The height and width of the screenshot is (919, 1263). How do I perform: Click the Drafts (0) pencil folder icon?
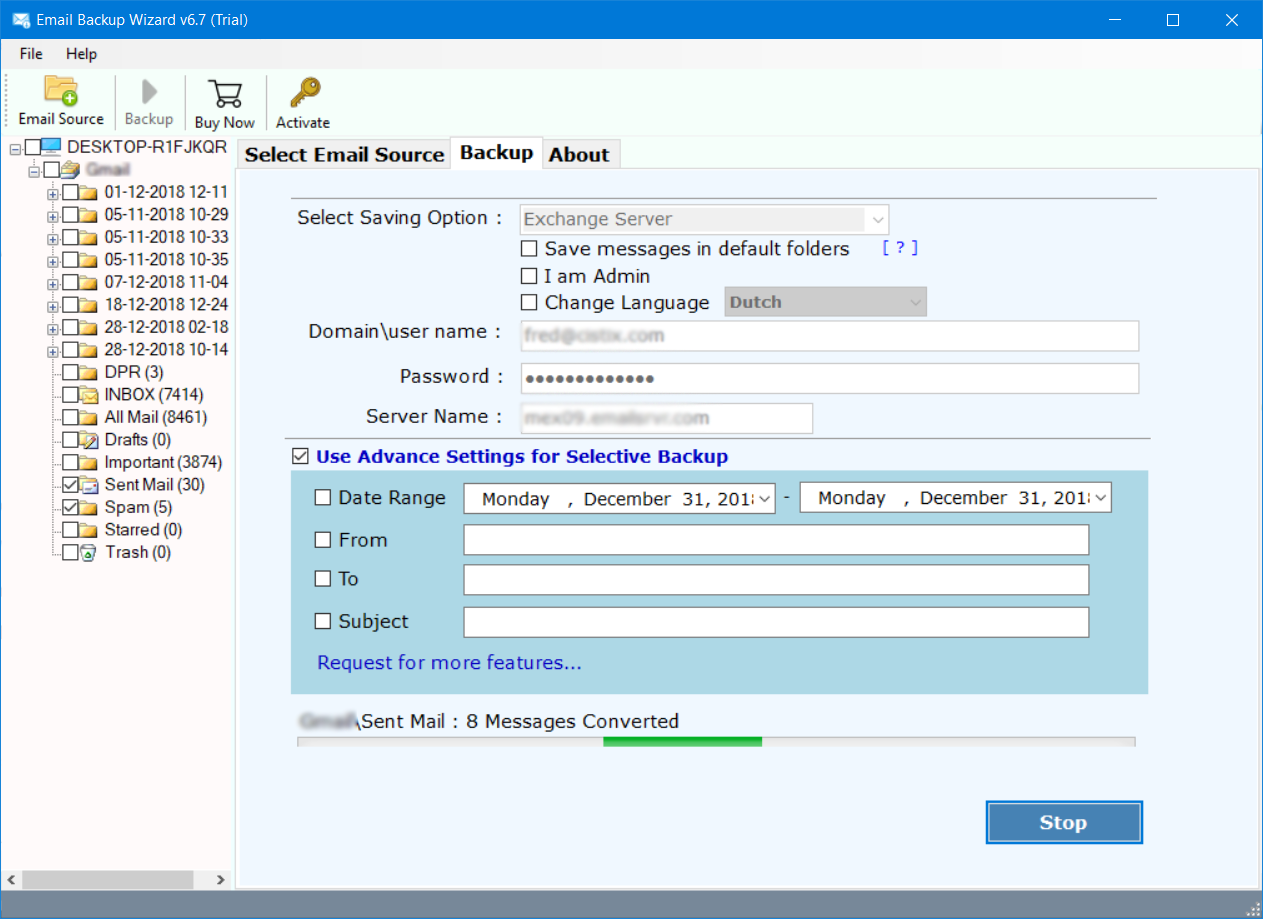(89, 440)
